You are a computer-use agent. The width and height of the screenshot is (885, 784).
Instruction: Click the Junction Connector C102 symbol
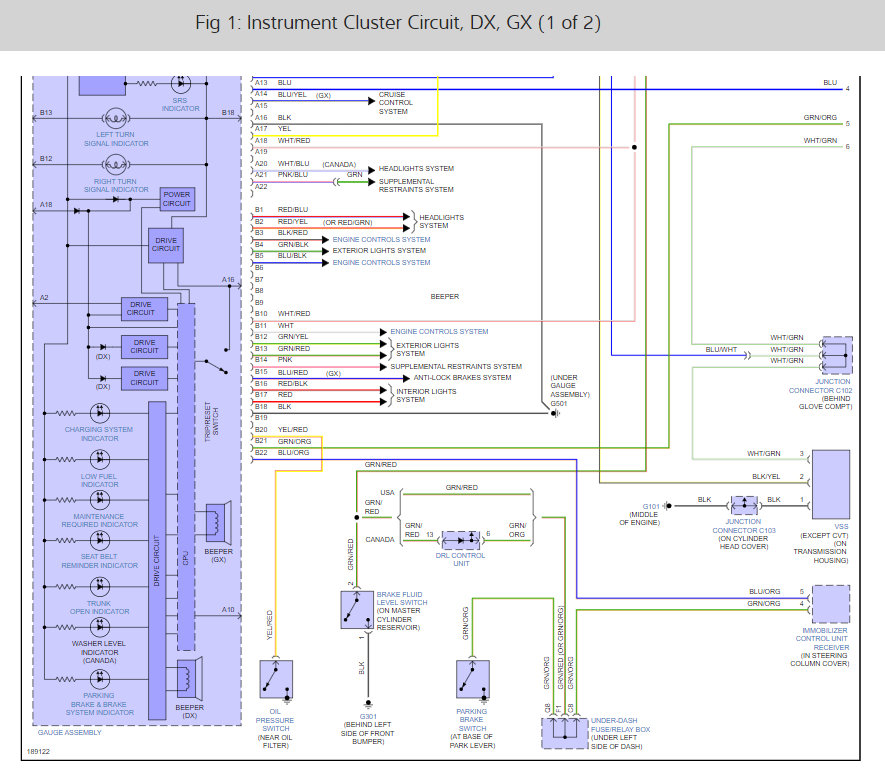pos(836,355)
